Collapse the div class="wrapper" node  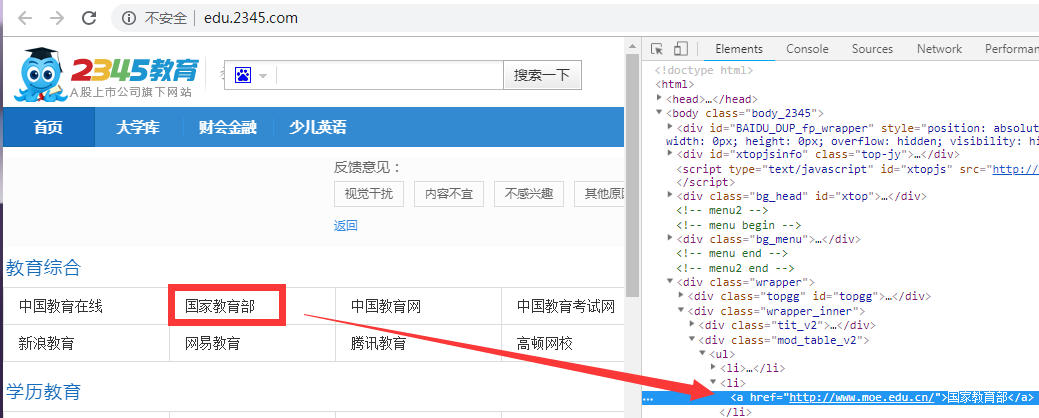click(671, 282)
